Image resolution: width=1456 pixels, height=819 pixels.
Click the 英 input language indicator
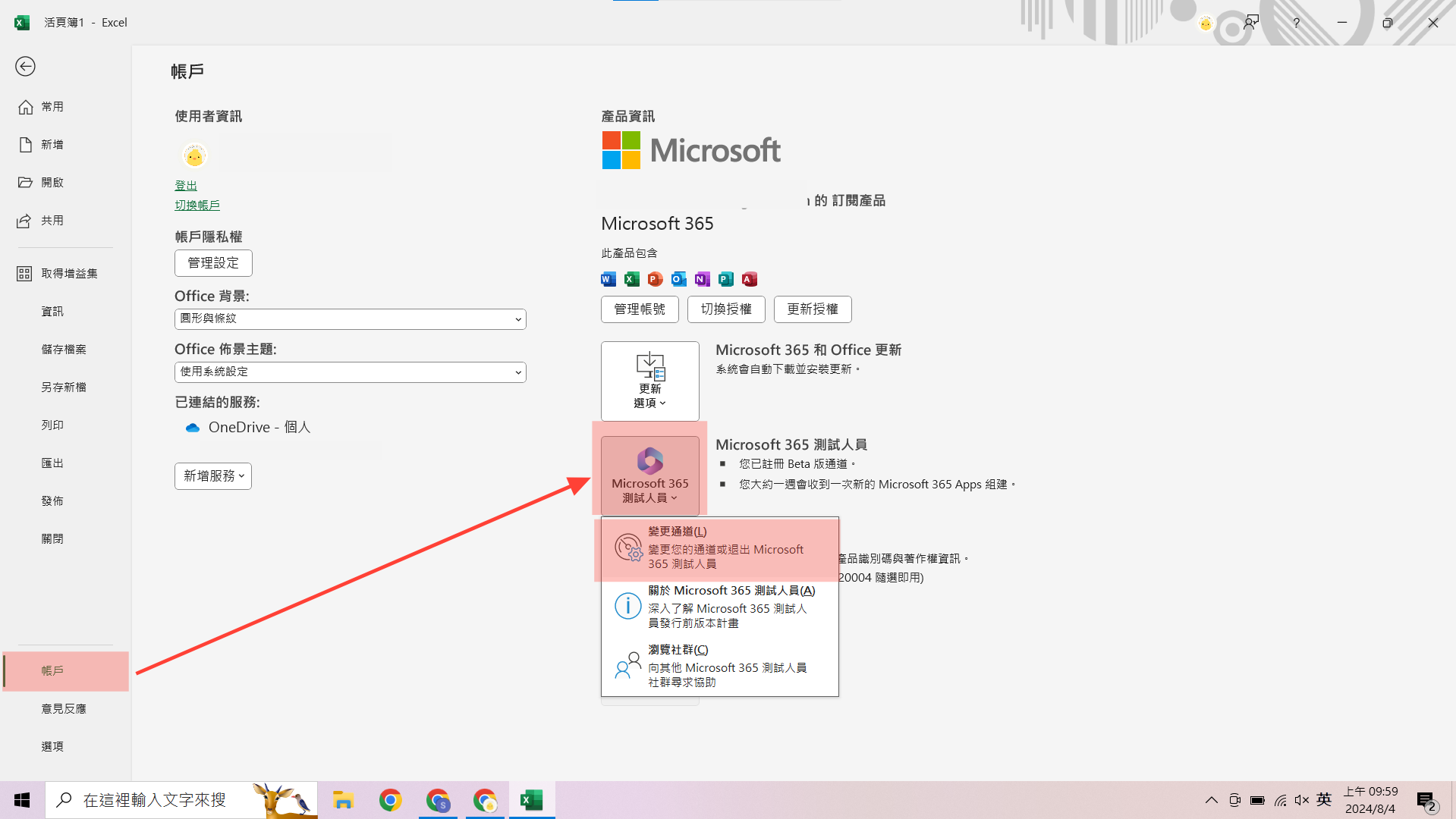(1325, 800)
